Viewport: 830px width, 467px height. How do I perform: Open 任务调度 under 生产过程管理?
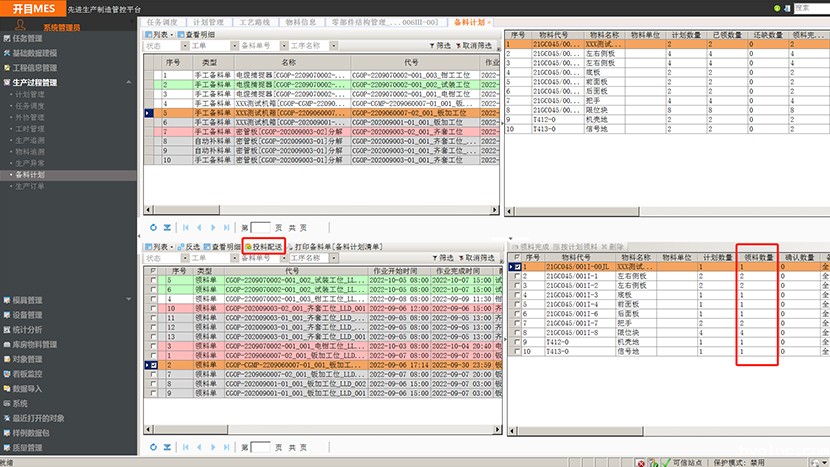tap(30, 105)
